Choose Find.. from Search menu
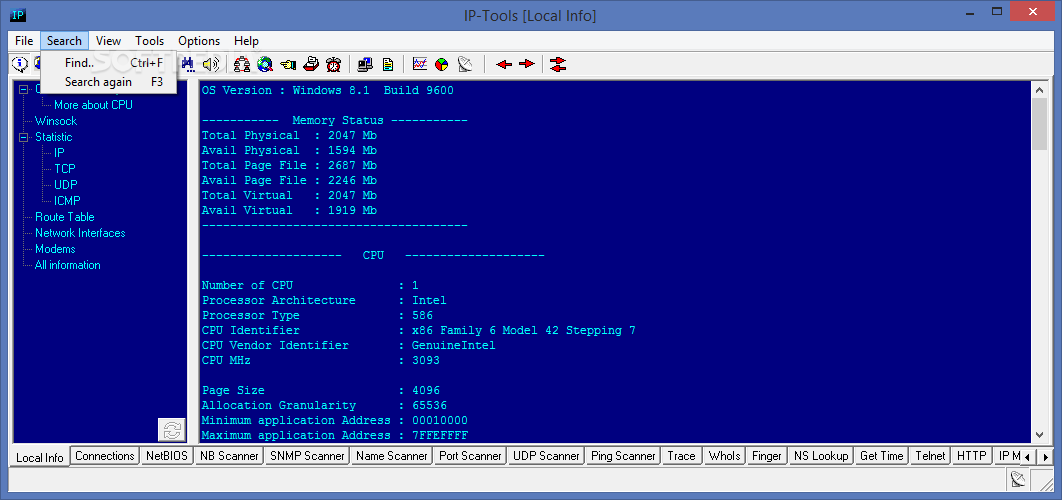The height and width of the screenshot is (500, 1062). pos(109,63)
